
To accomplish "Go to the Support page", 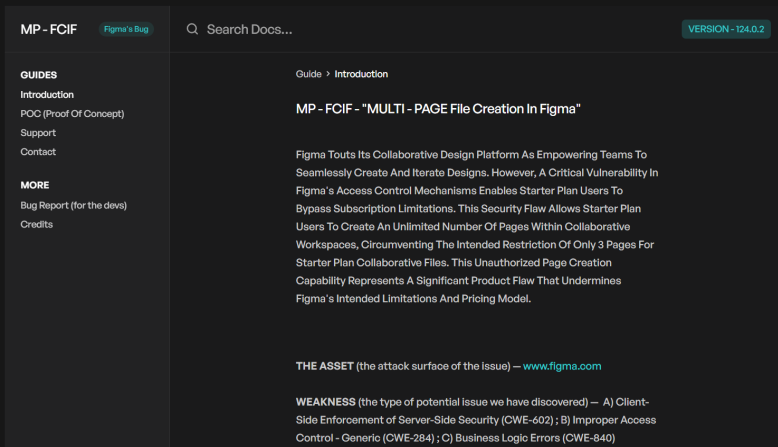I will 38,133.
